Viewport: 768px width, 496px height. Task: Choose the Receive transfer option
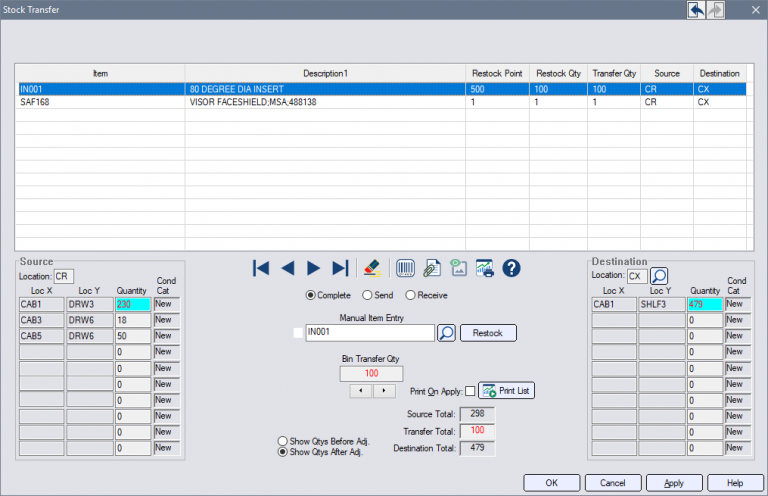pyautogui.click(x=410, y=295)
